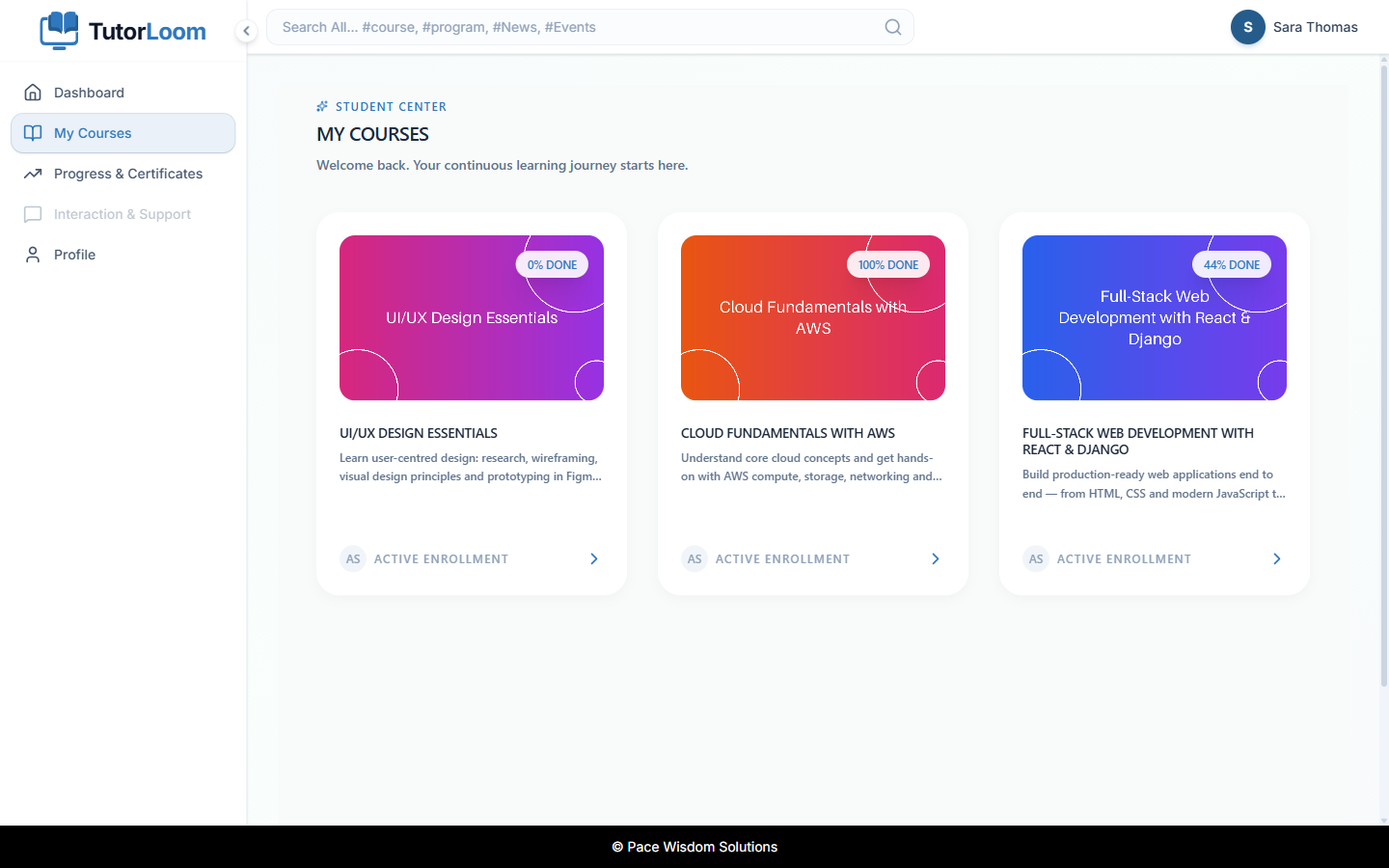
Task: Click the search magnifier icon
Action: tap(893, 27)
